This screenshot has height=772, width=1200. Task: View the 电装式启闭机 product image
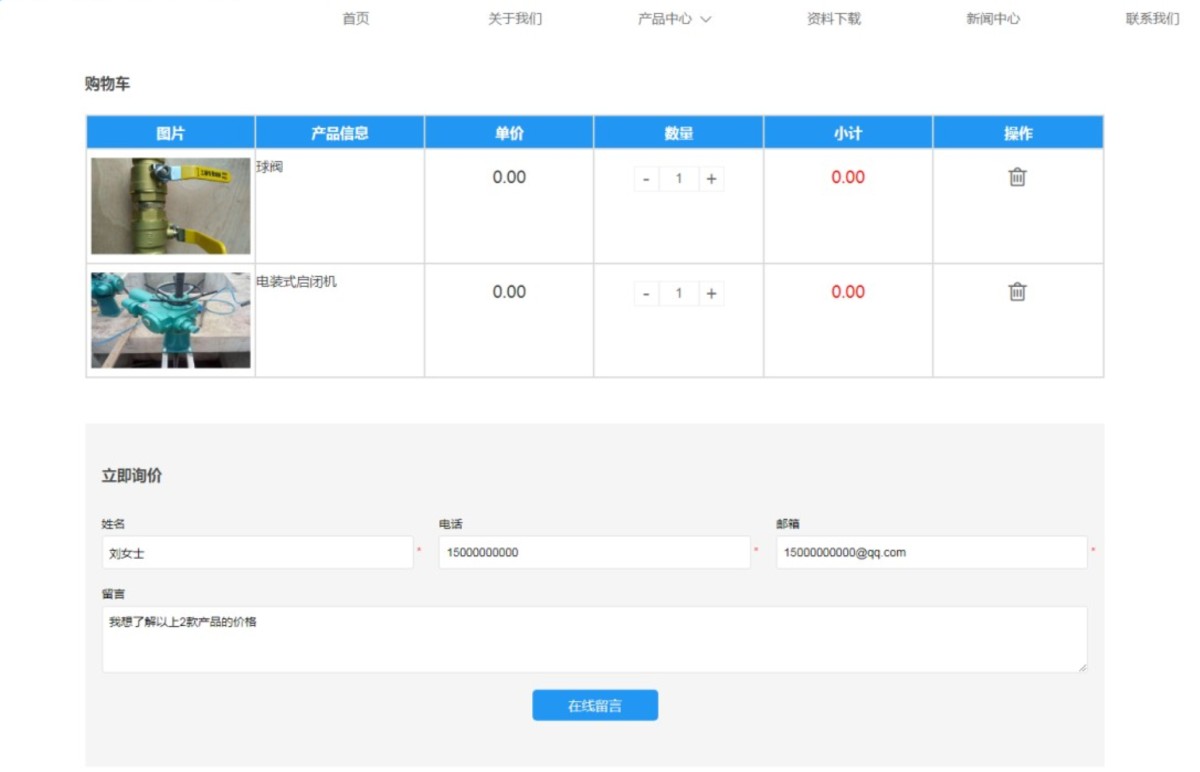click(x=171, y=320)
